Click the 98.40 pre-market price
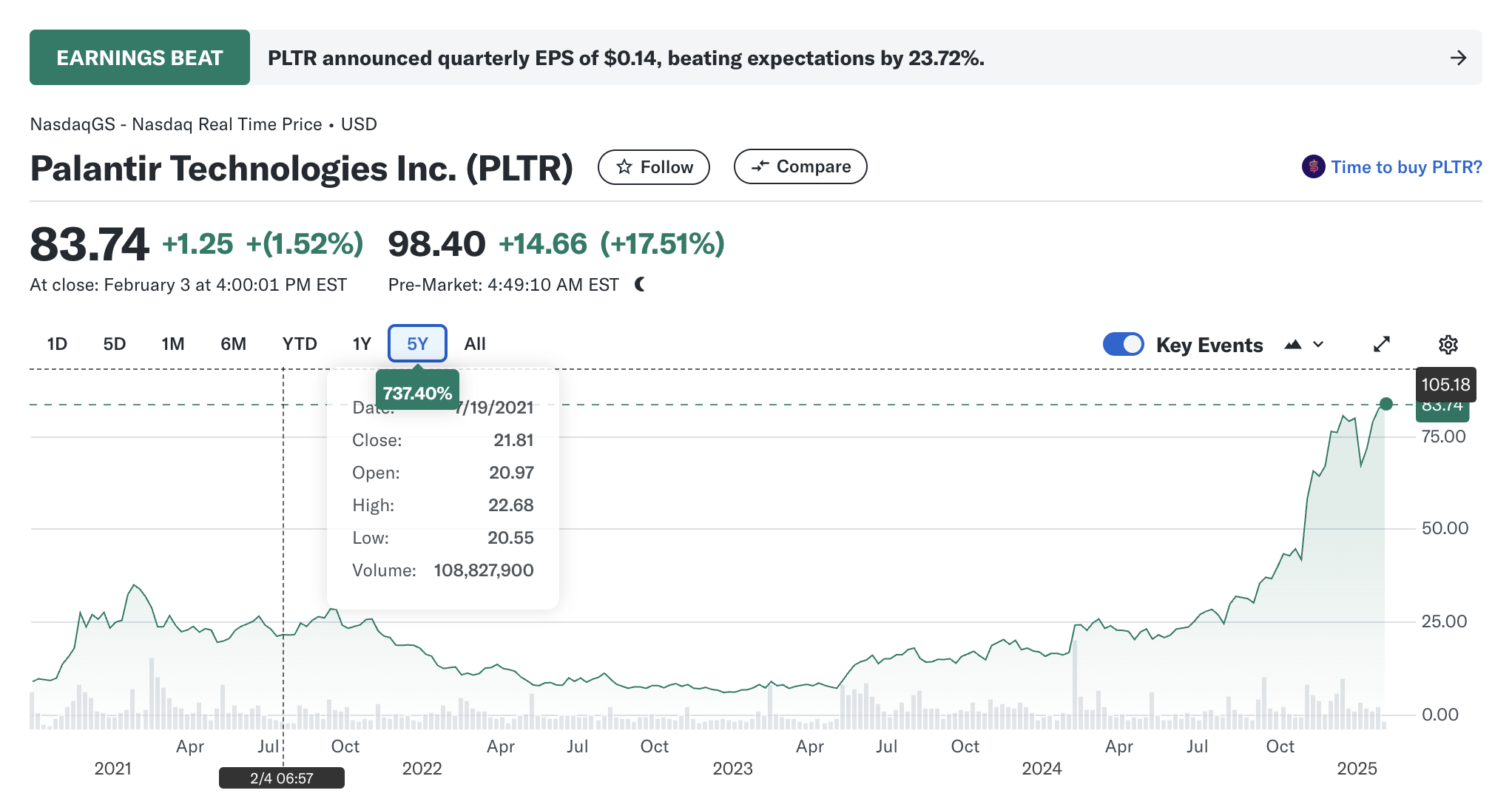The width and height of the screenshot is (1512, 796). (x=436, y=244)
